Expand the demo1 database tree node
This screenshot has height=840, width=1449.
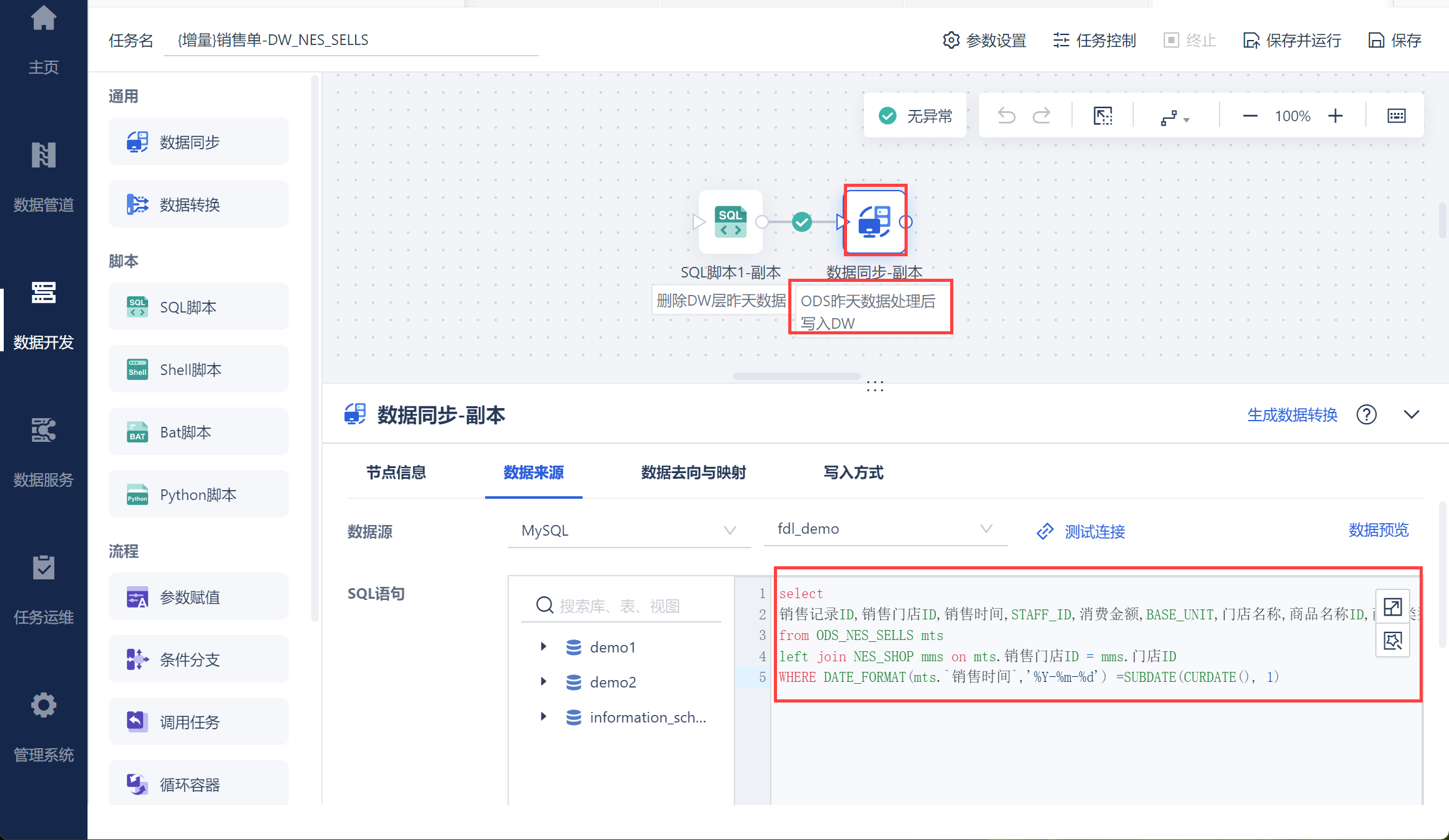click(x=543, y=647)
